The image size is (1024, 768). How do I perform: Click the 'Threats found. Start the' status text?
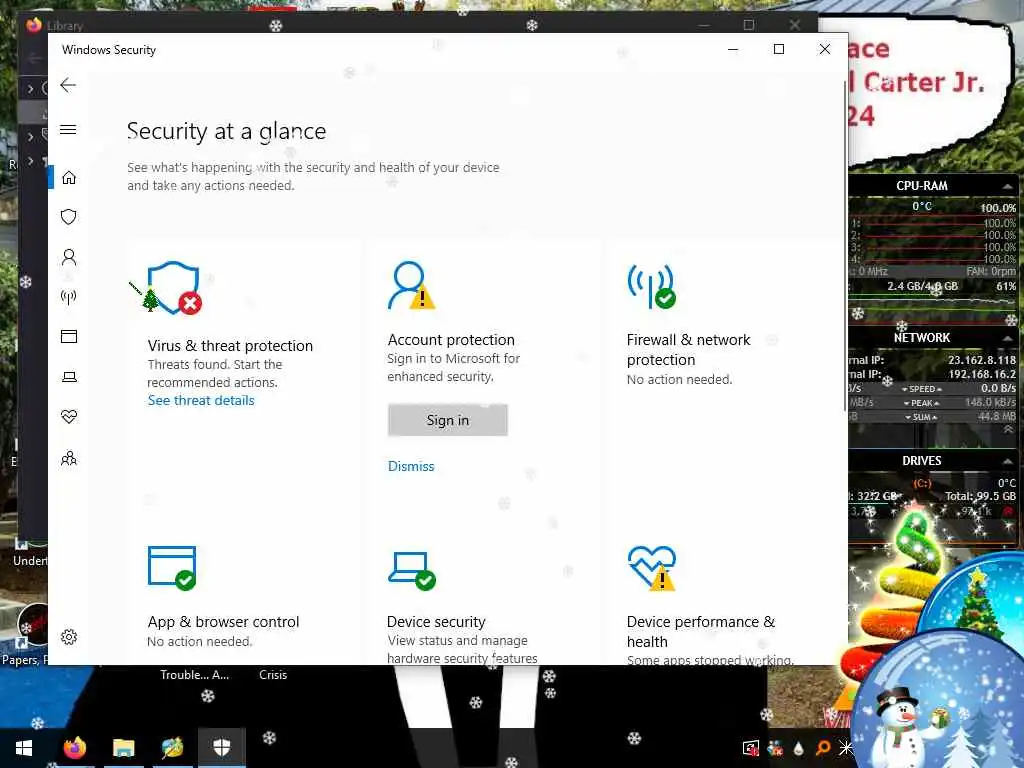click(x=215, y=364)
